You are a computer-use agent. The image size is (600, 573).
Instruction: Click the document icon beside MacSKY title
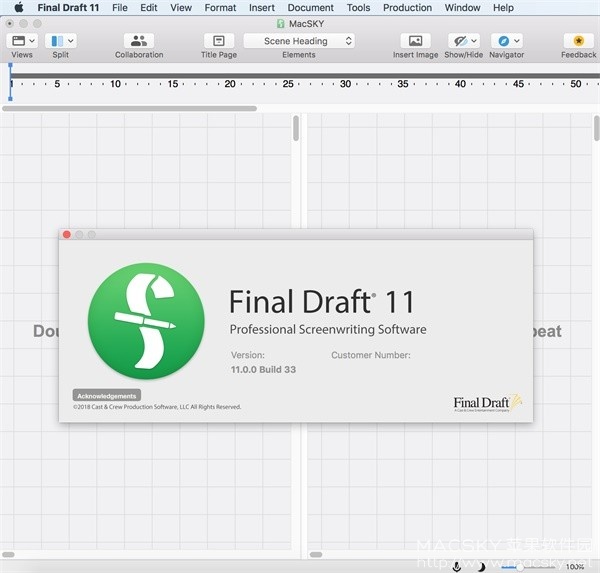(x=280, y=24)
